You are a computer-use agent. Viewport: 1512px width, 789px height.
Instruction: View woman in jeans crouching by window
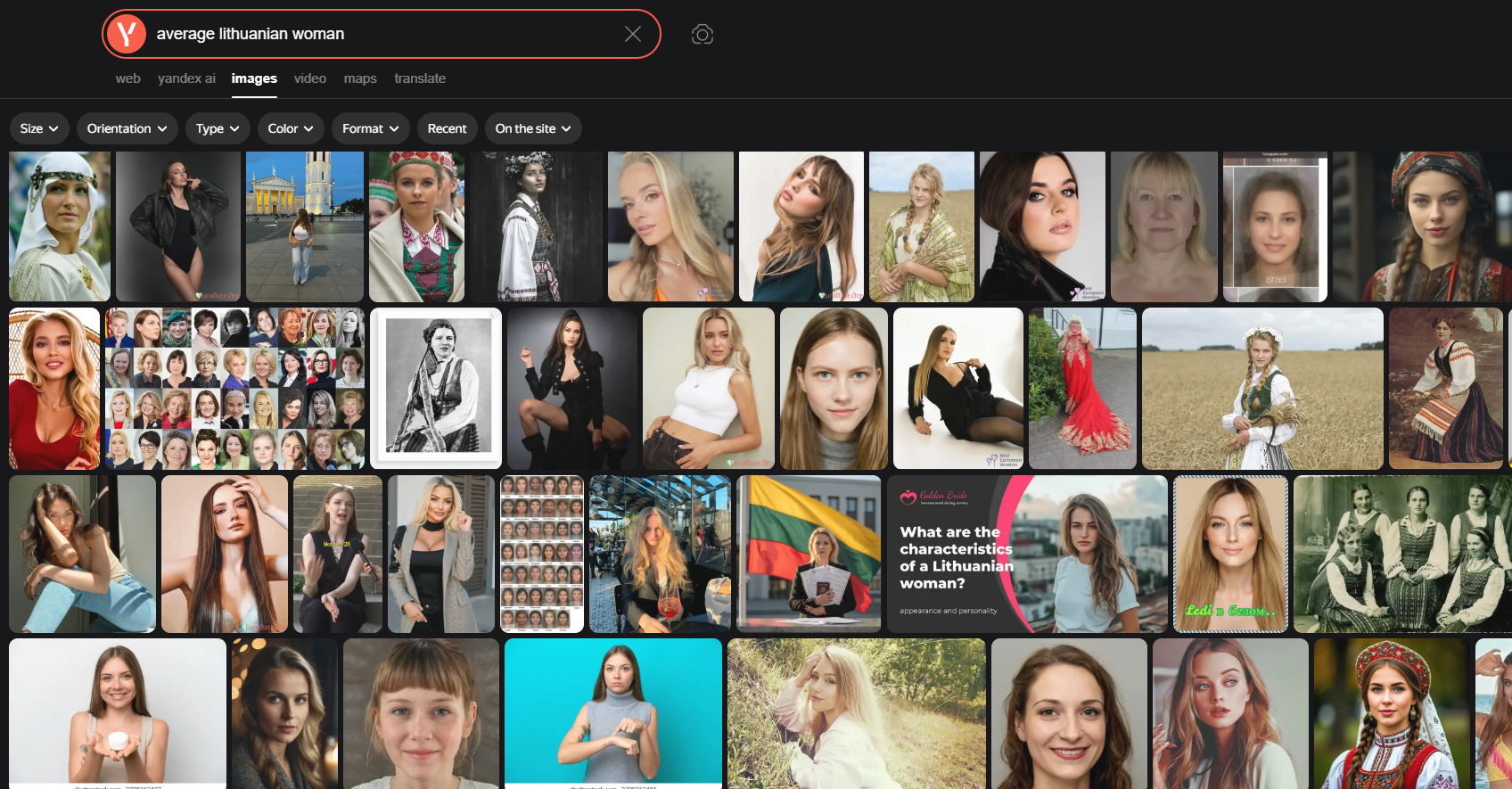tap(82, 554)
